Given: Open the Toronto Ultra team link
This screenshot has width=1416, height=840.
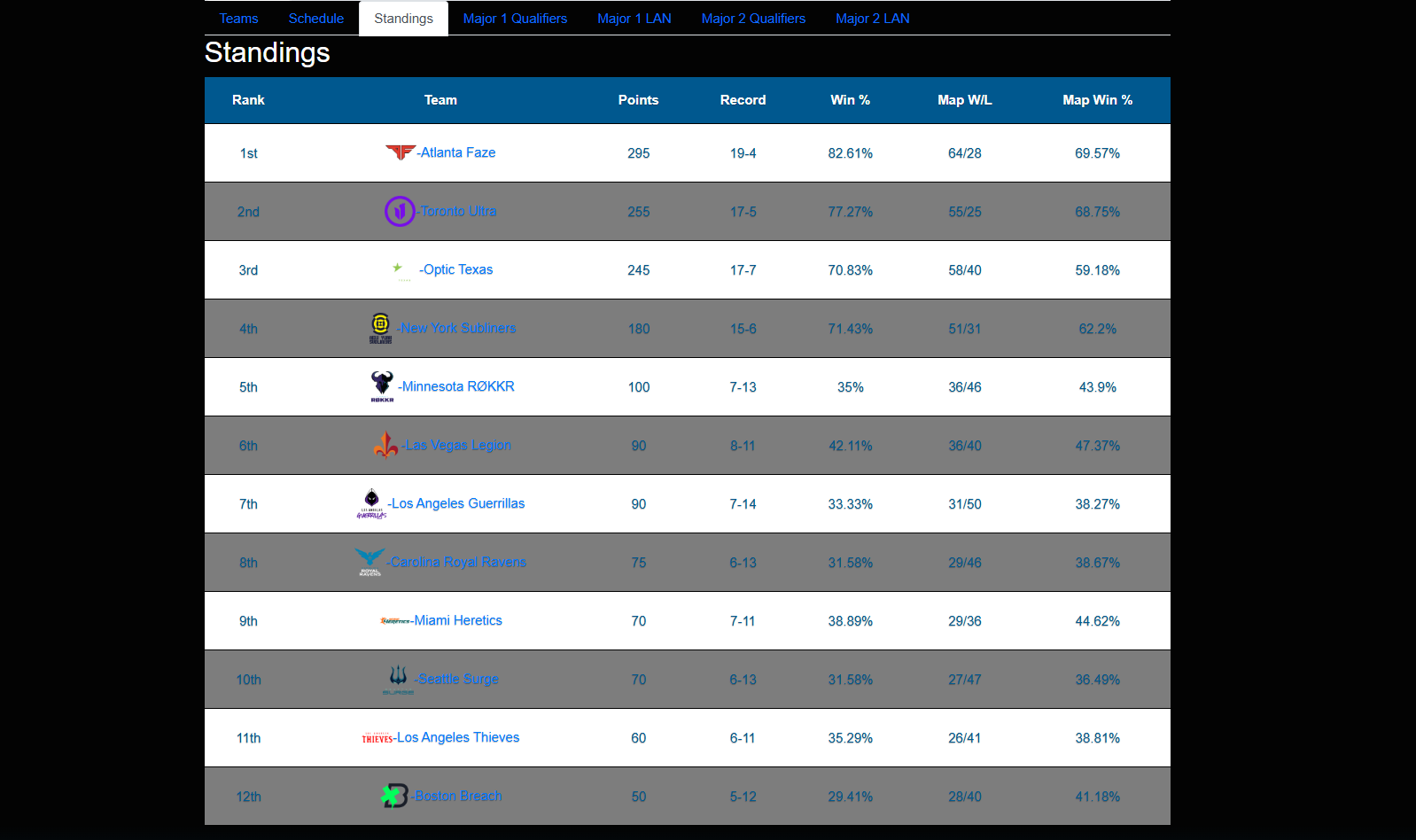Looking at the screenshot, I should point(456,211).
